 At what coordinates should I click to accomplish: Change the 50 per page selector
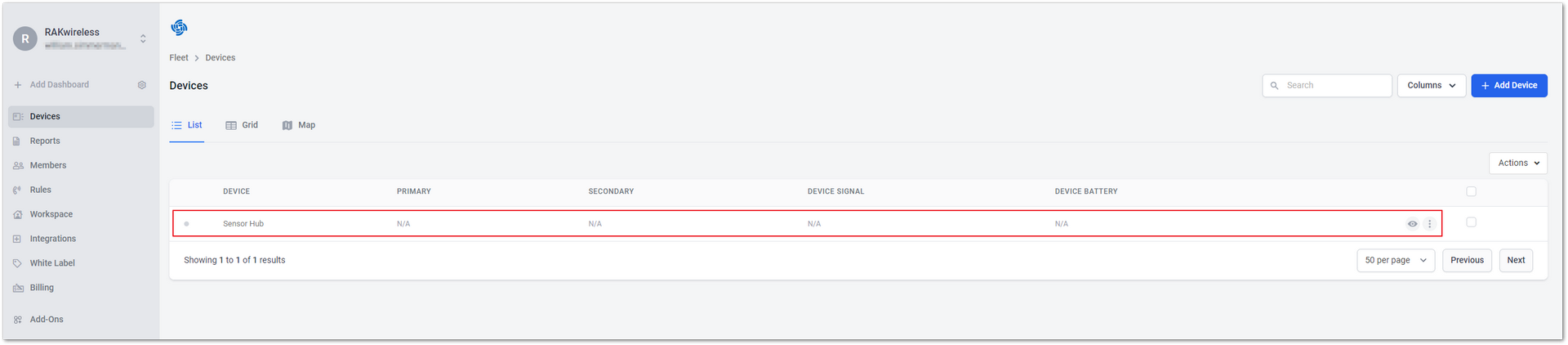coord(1396,261)
